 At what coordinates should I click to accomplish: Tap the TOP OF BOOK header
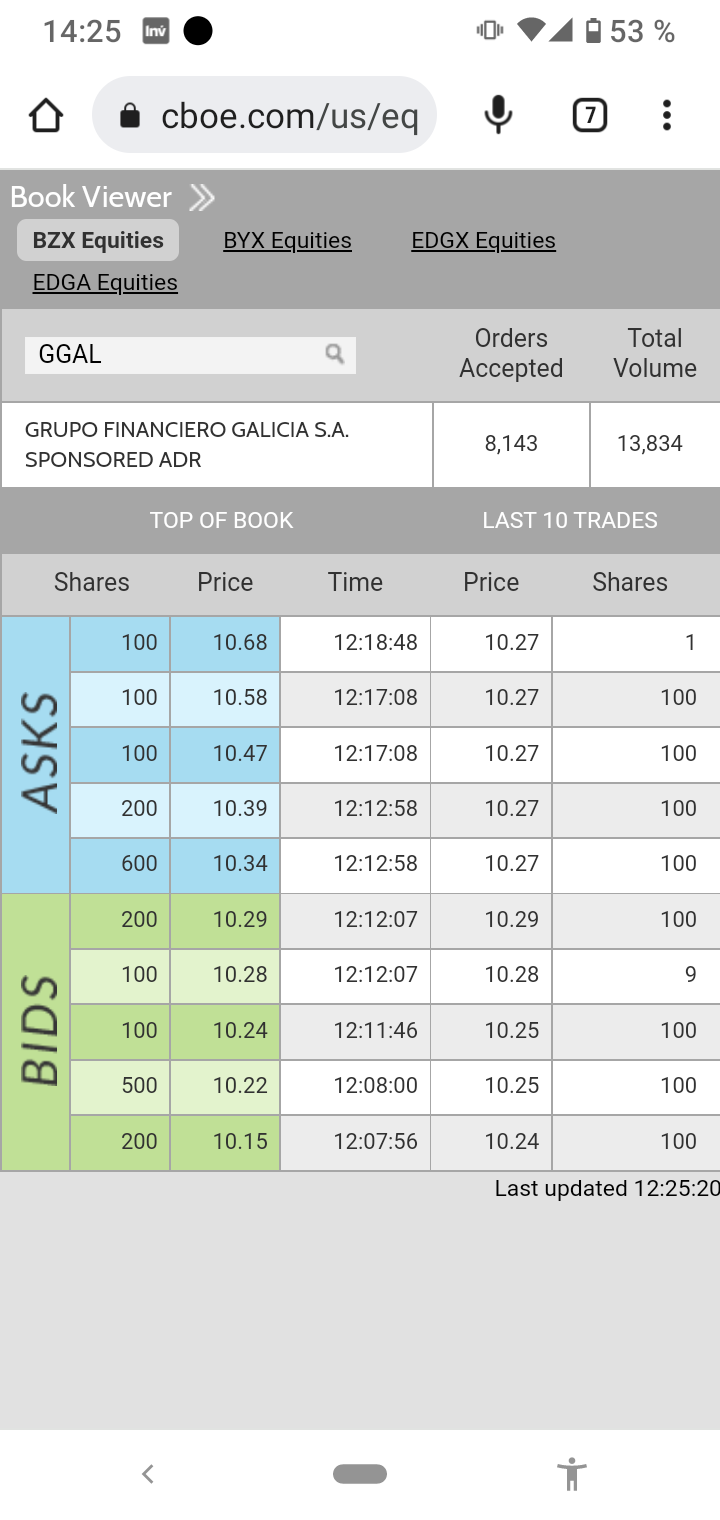click(221, 521)
